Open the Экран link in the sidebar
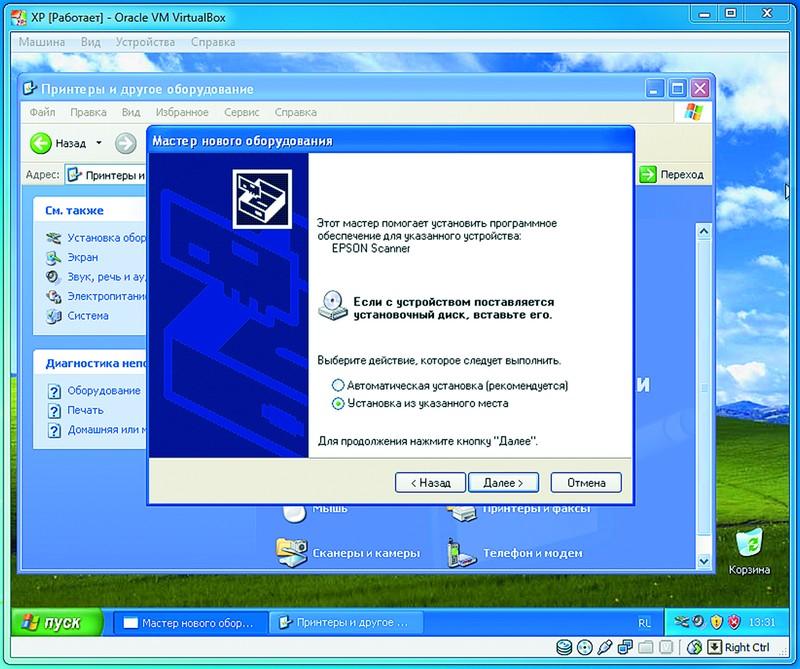 [83, 258]
